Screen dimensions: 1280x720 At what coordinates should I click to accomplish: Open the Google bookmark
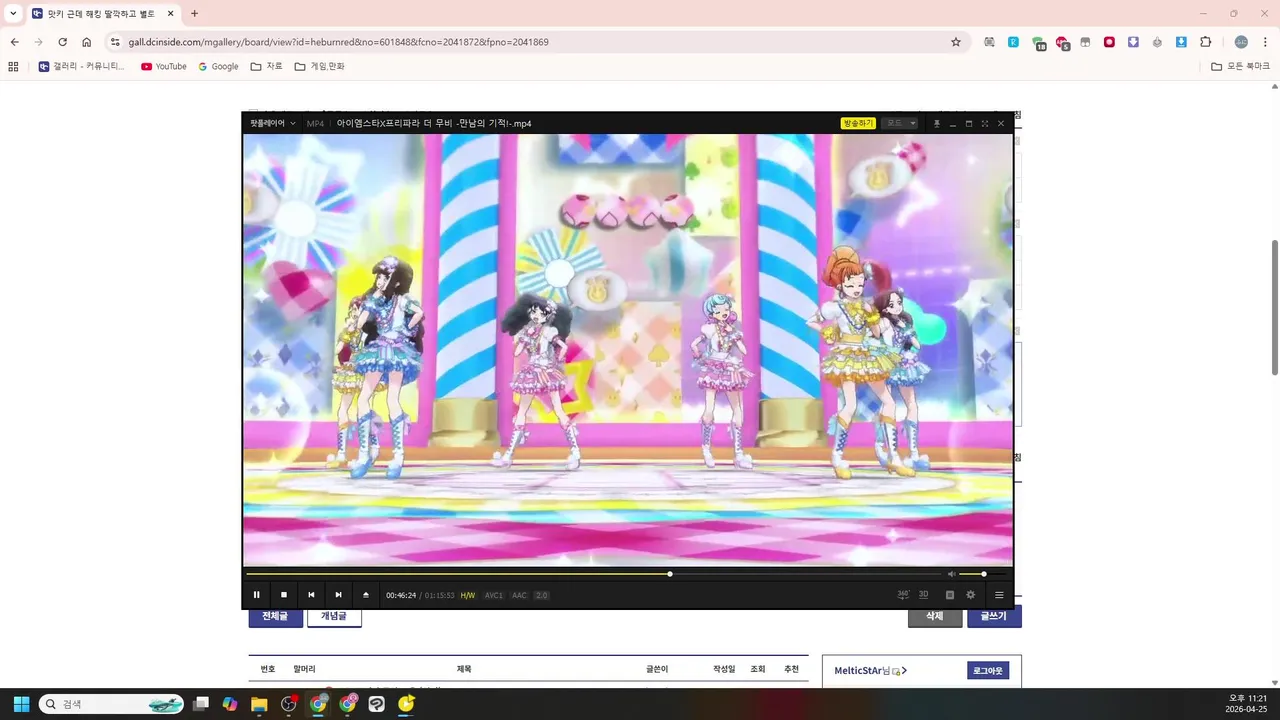point(218,66)
